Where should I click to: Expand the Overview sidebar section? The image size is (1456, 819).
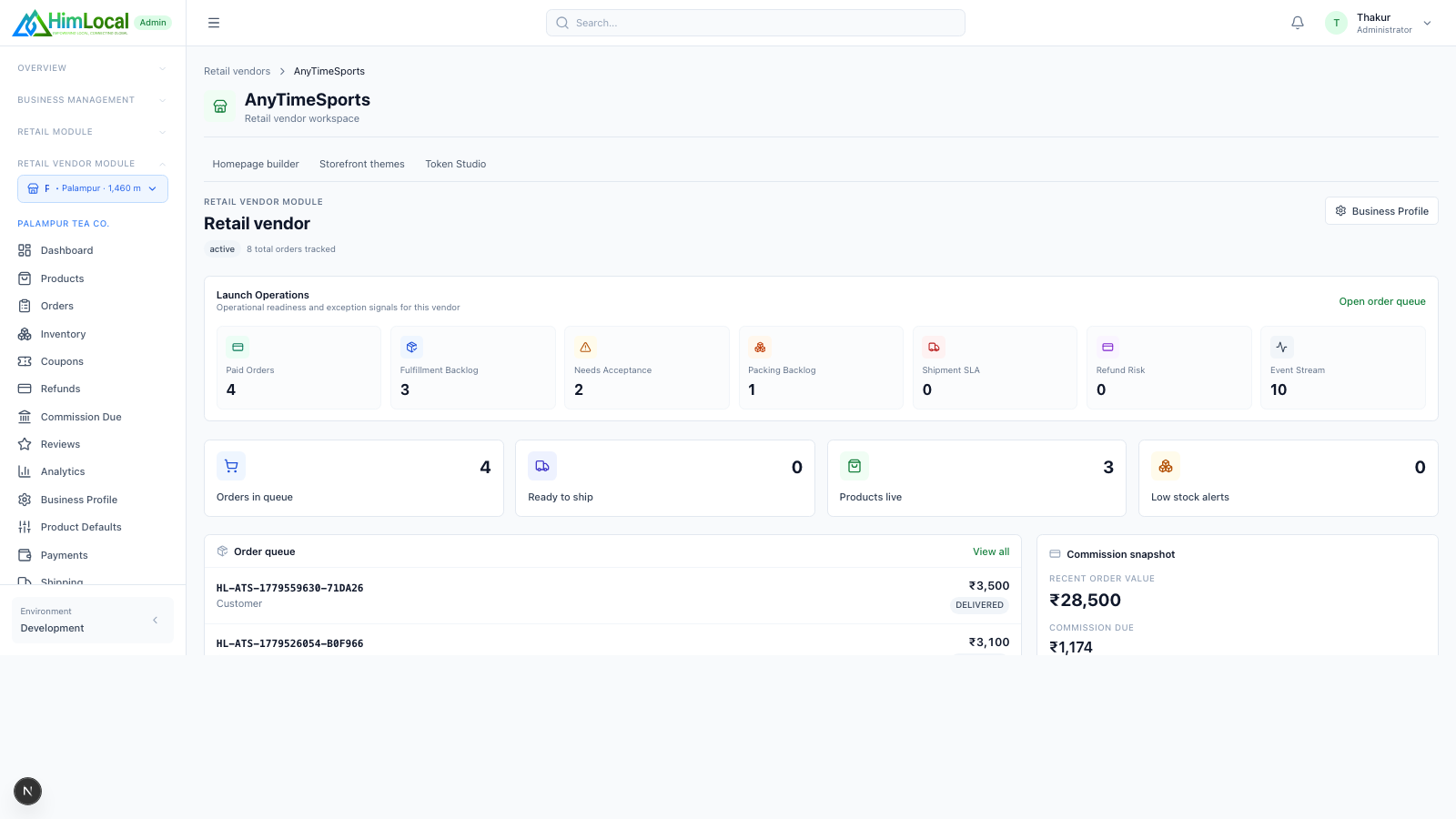93,68
